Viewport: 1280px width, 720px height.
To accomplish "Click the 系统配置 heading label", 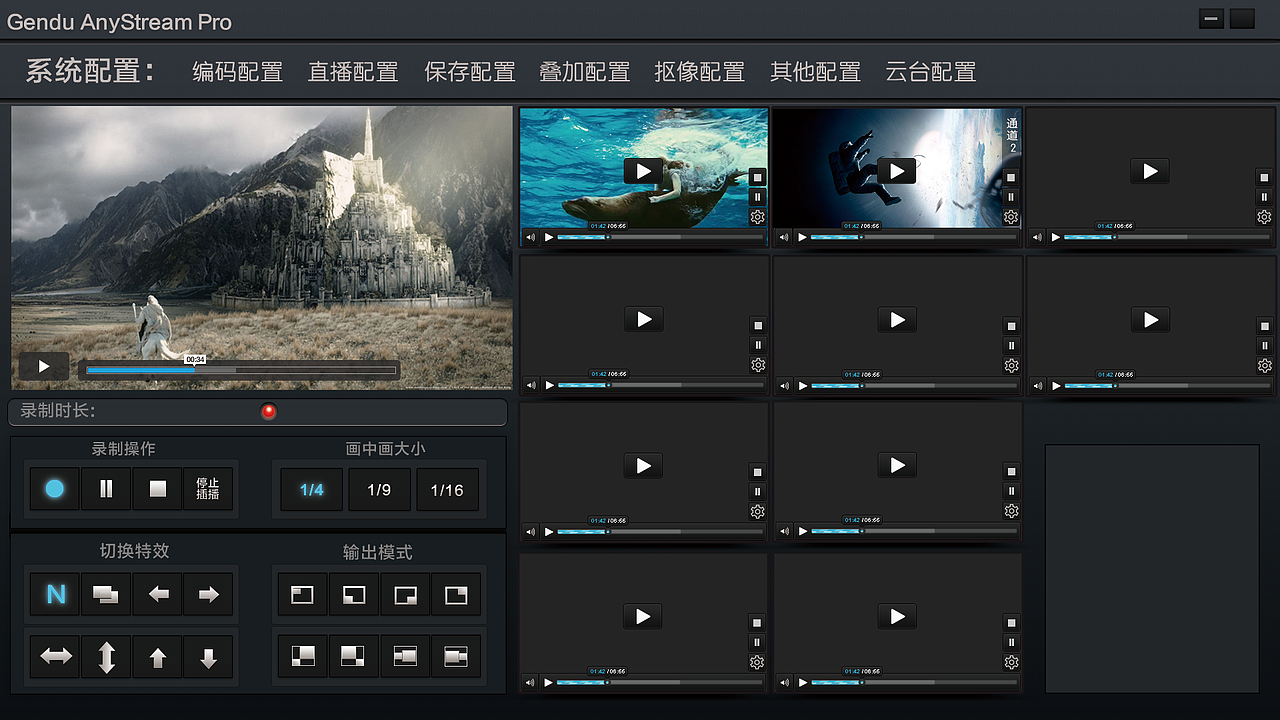I will click(x=90, y=71).
